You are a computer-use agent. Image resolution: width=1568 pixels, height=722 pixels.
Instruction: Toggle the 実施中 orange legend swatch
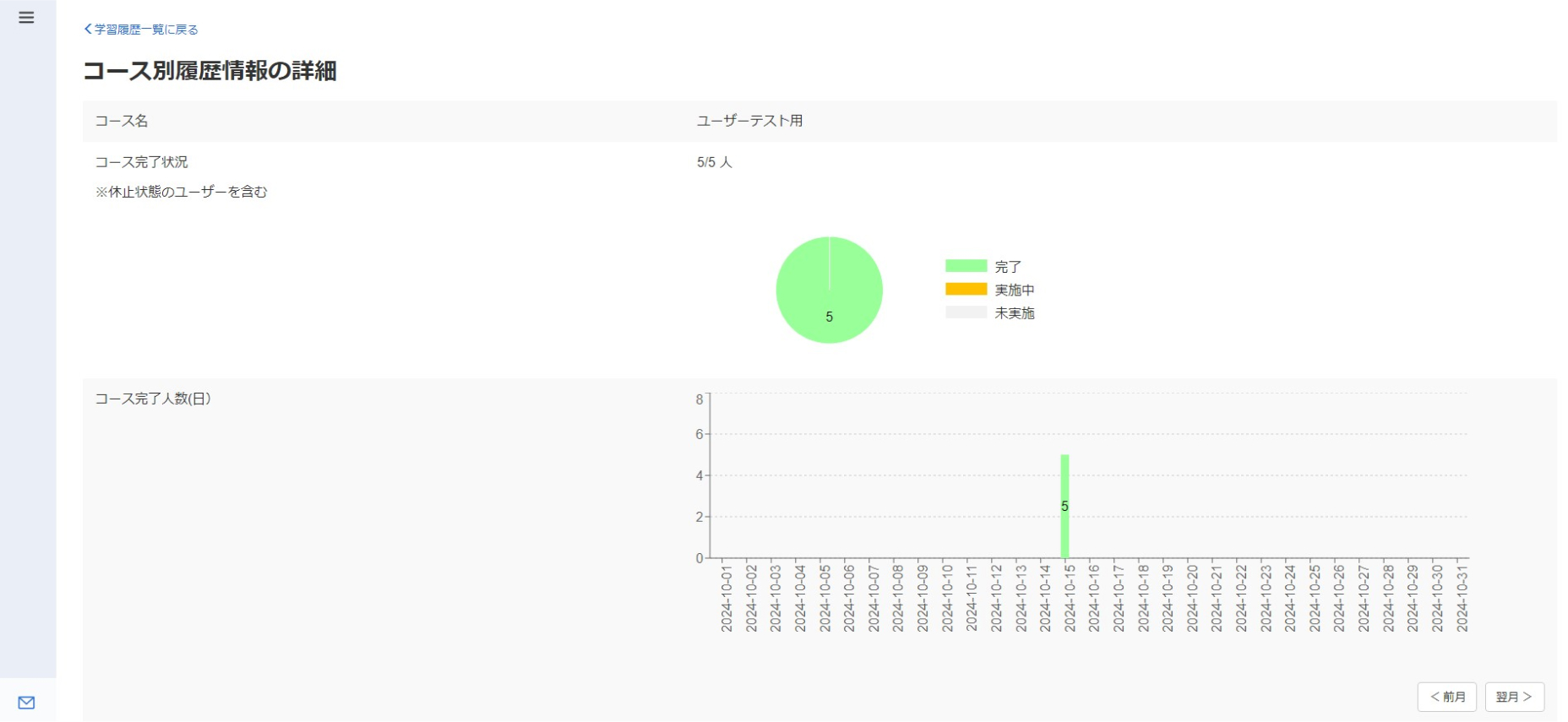pos(966,289)
